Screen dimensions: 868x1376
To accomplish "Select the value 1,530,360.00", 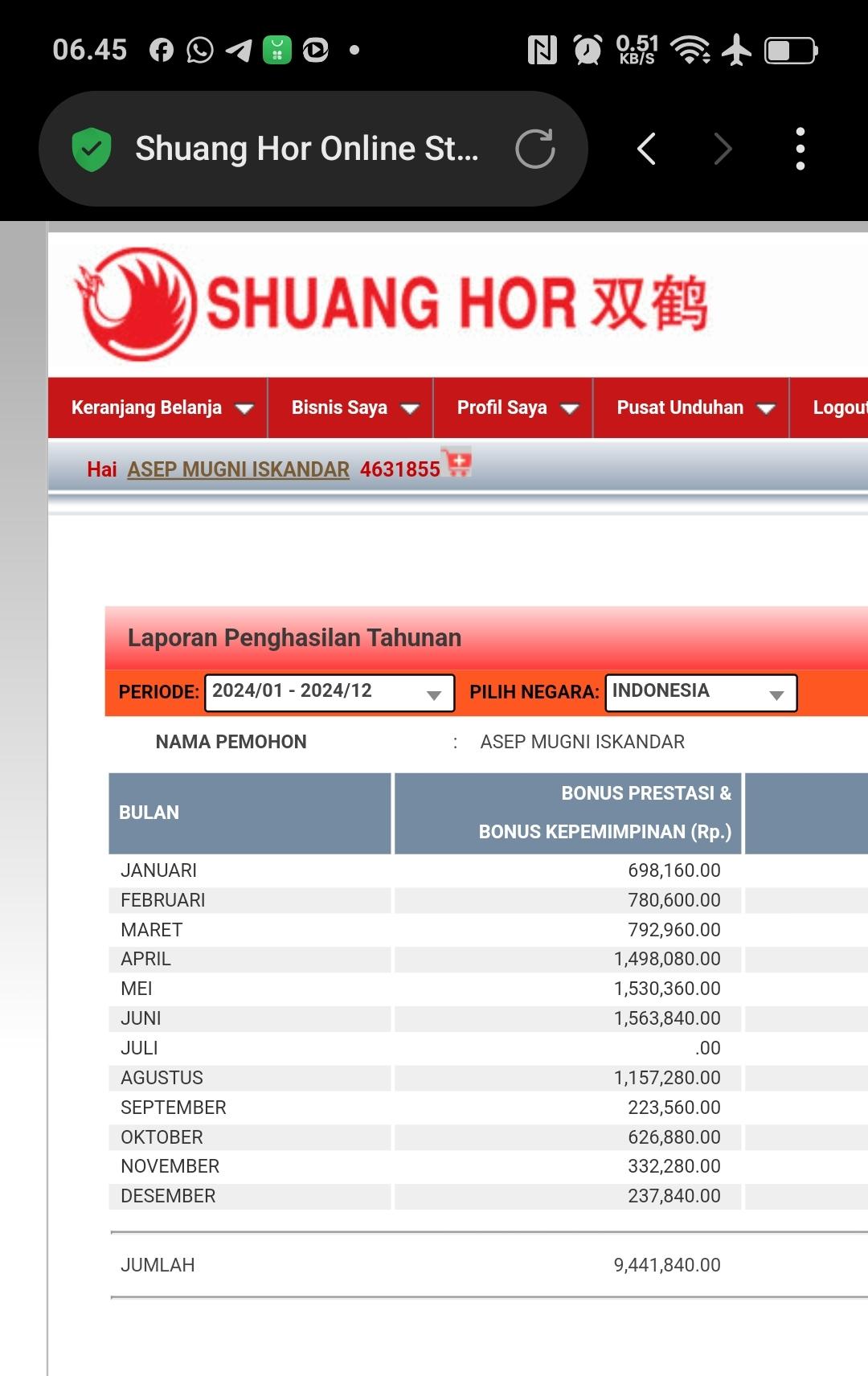I will (x=667, y=989).
